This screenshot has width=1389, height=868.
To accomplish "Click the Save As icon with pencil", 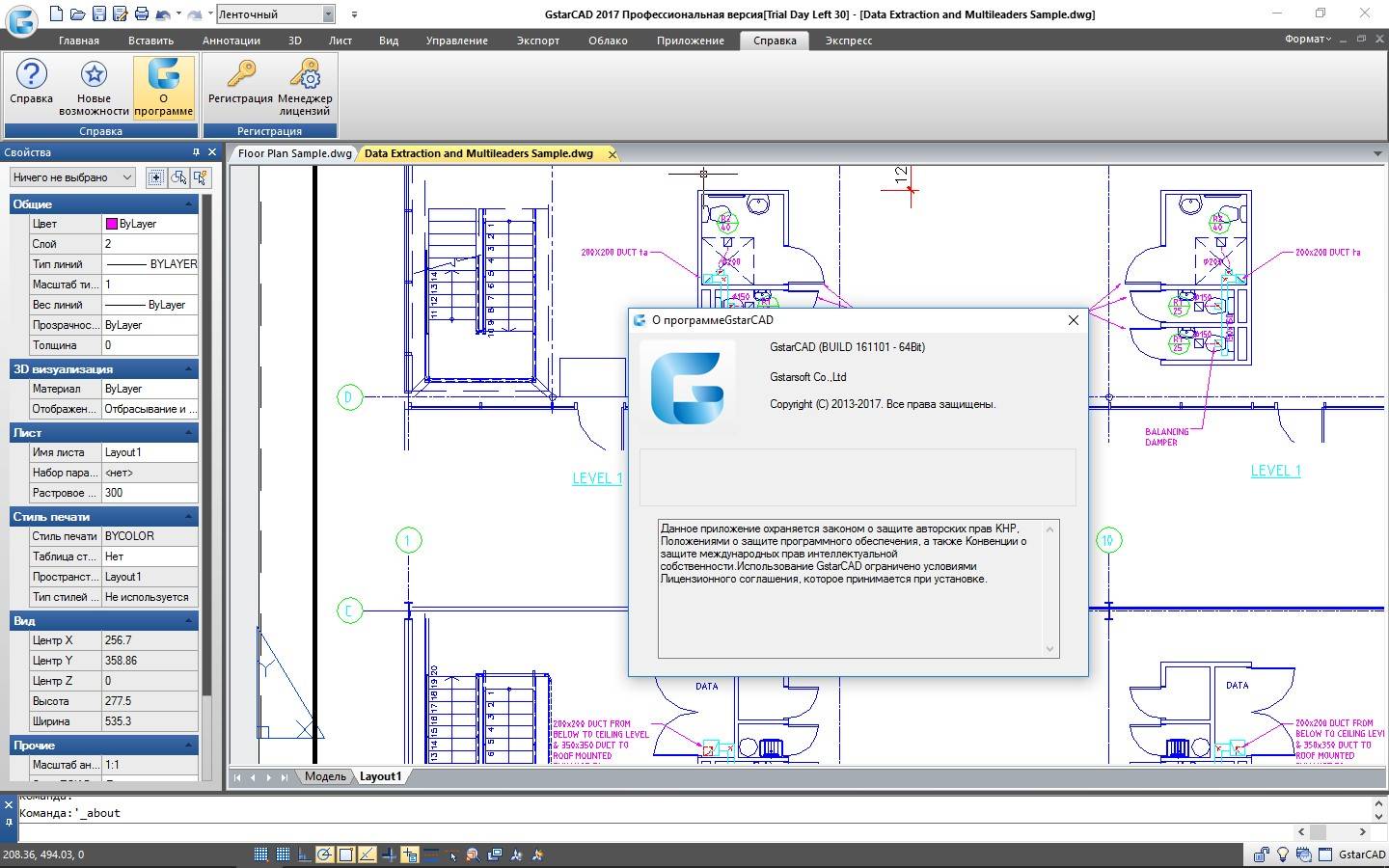I will [120, 14].
